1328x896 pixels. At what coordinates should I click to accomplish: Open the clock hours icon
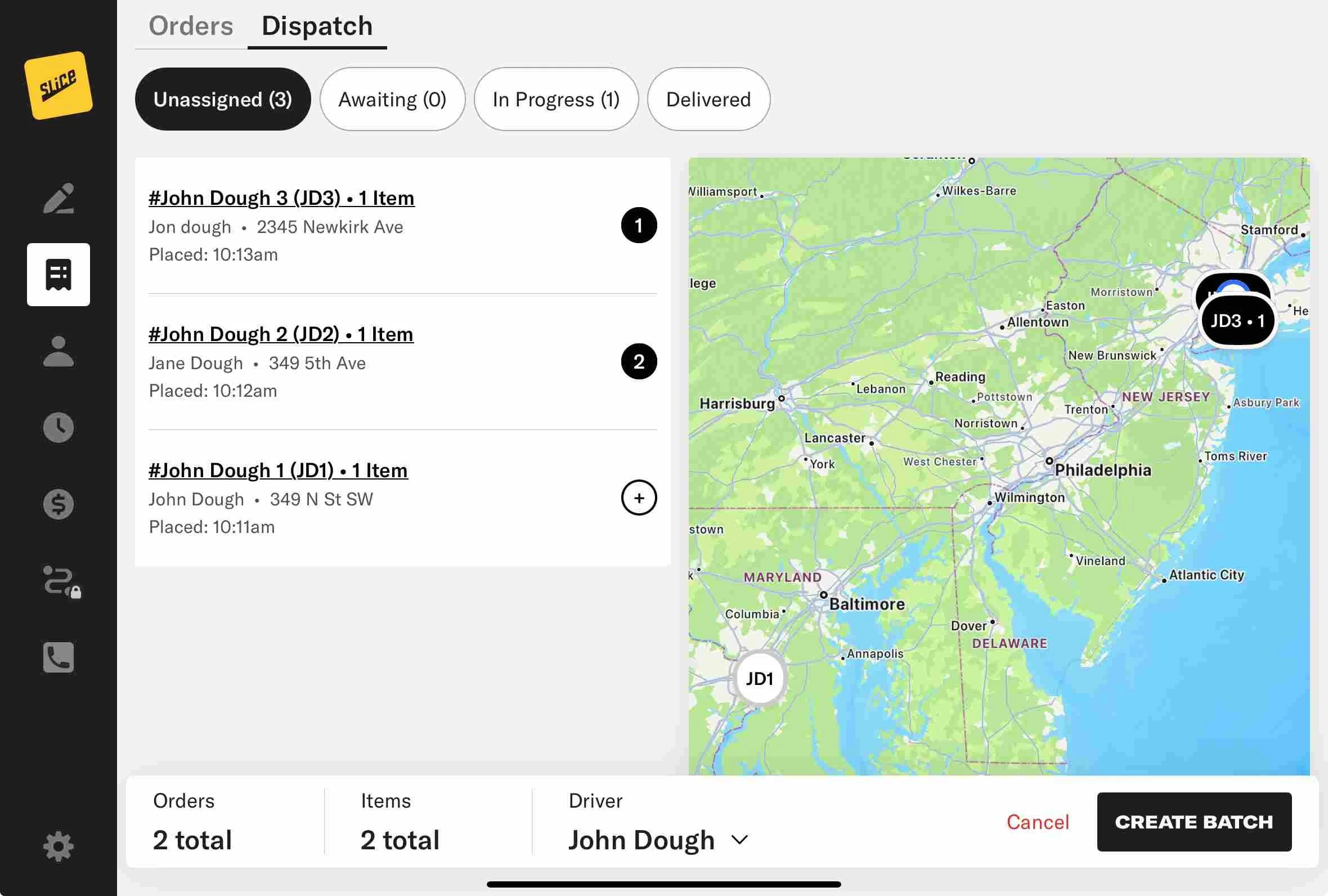(59, 427)
